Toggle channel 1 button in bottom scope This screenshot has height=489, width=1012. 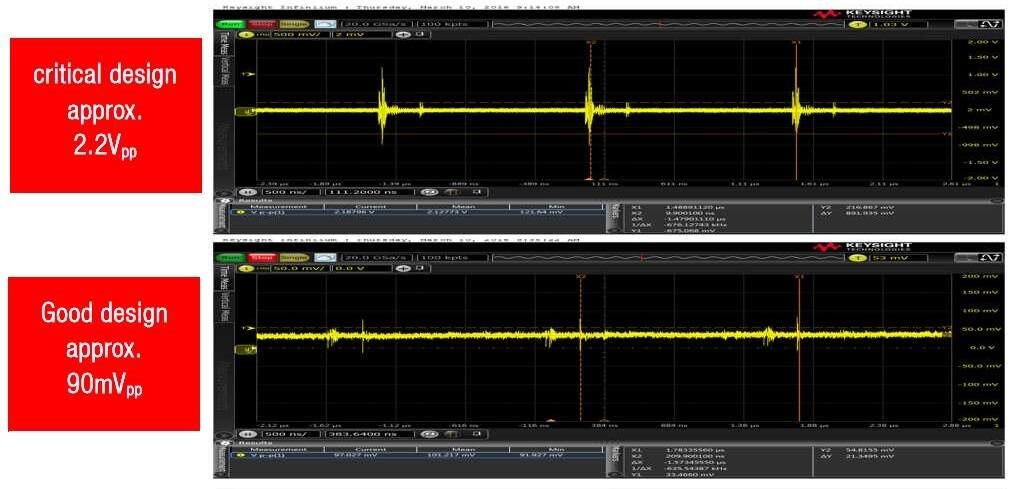246,268
